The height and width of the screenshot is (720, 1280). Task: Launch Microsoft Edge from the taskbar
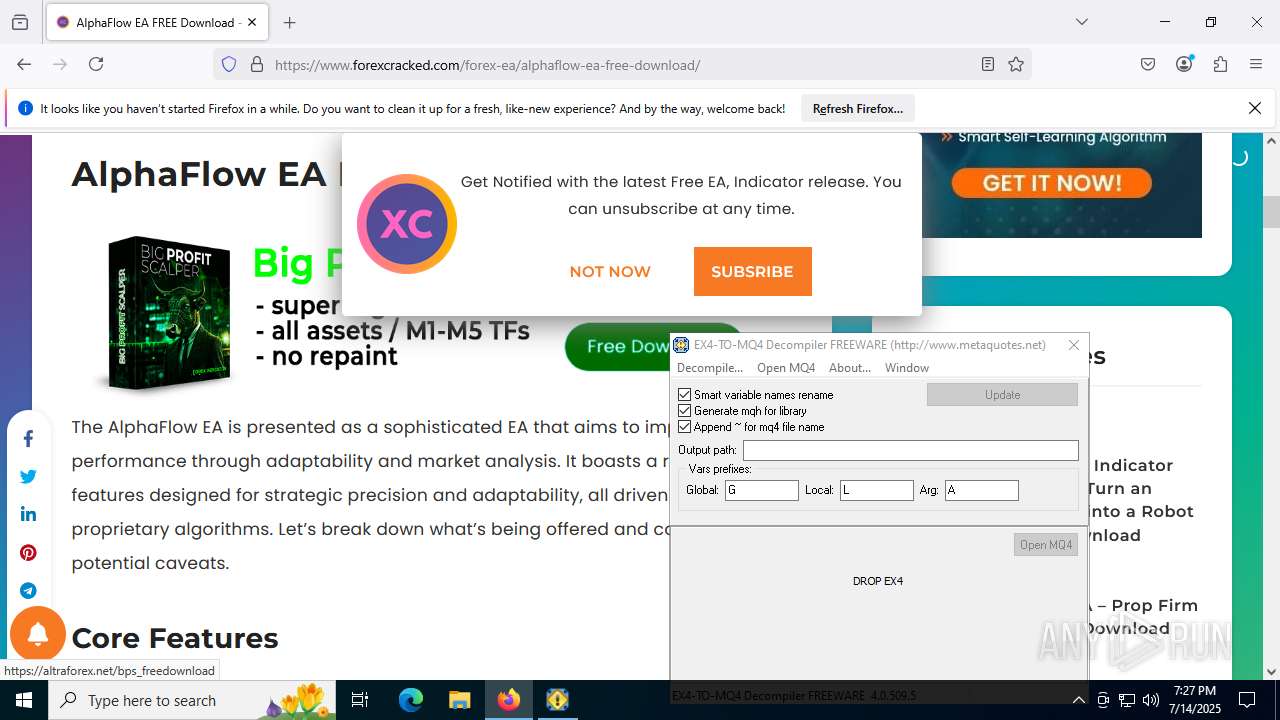tap(411, 700)
